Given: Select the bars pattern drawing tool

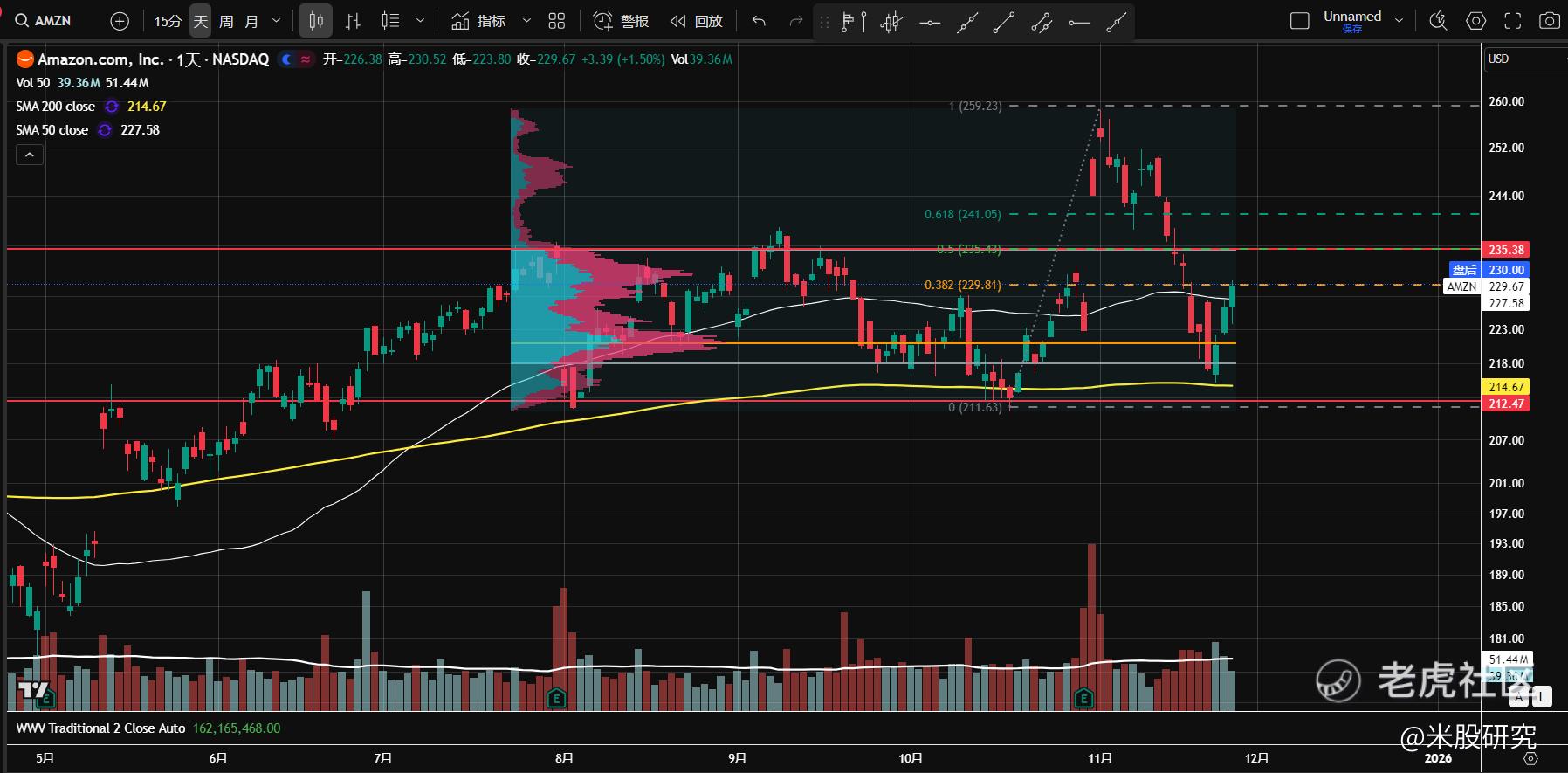Looking at the screenshot, I should (891, 22).
